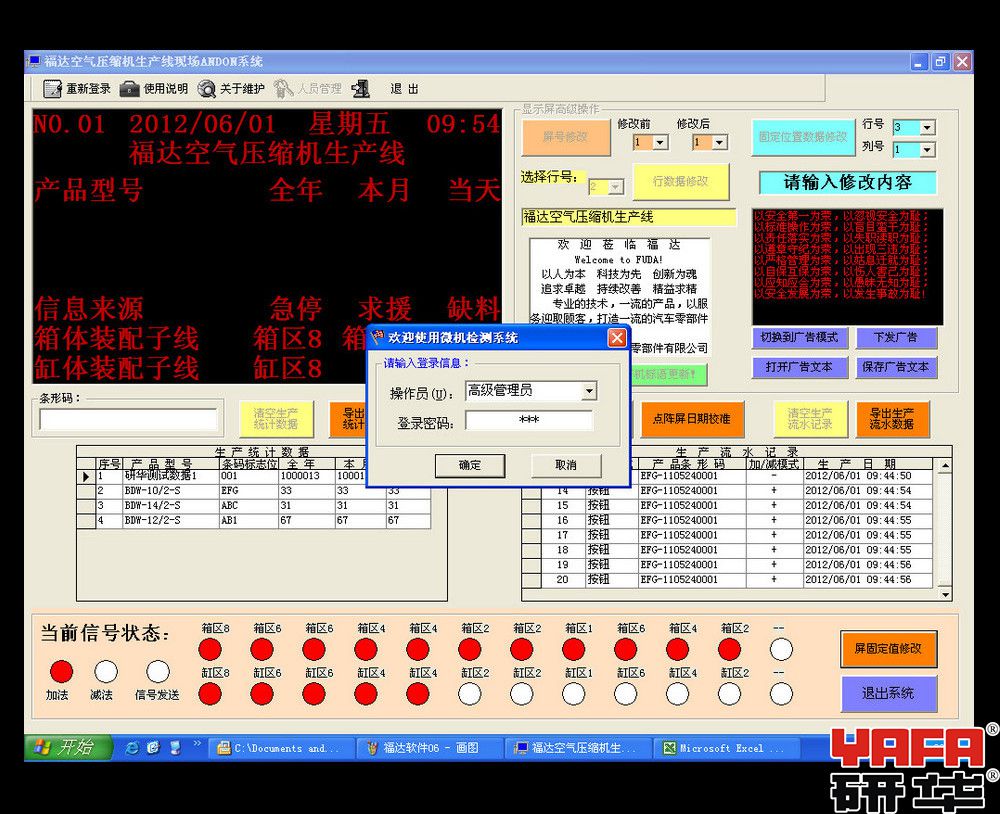Click the 关于维护 magnifier icon
The width and height of the screenshot is (1000, 814).
click(x=207, y=89)
